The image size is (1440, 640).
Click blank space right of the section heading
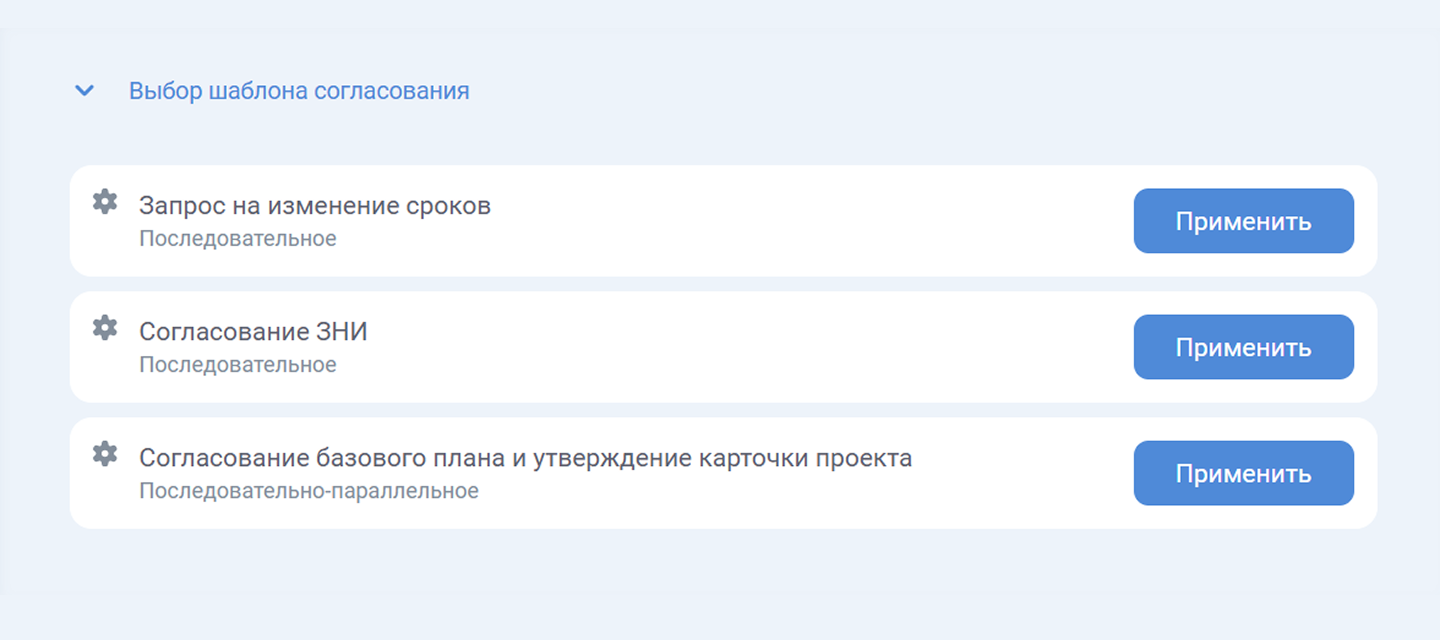[x=900, y=91]
